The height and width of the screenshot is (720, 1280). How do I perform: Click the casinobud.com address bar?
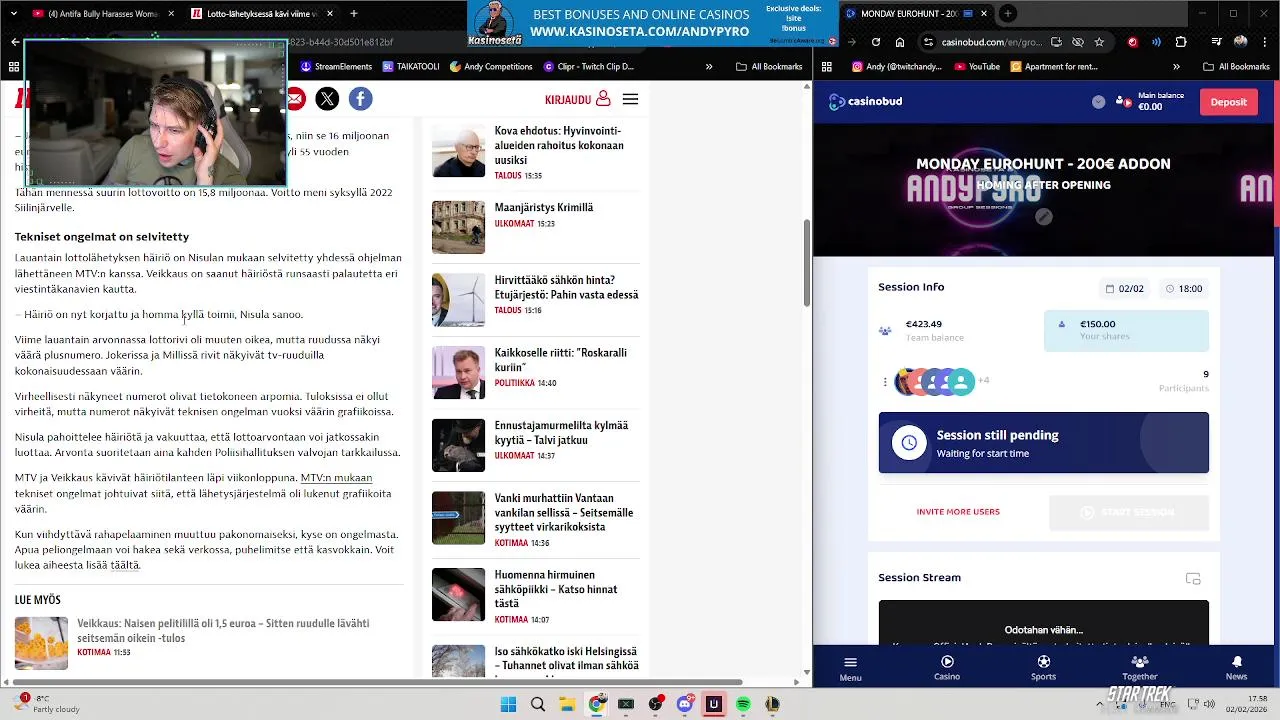(x=1014, y=42)
